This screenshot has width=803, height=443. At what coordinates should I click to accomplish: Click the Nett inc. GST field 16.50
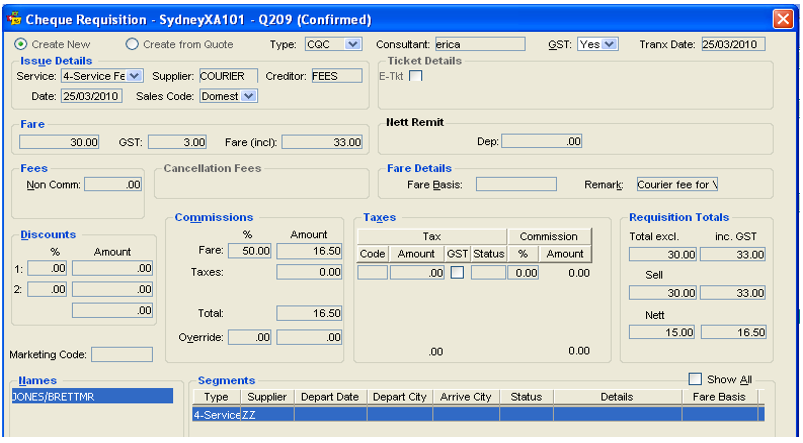[734, 332]
